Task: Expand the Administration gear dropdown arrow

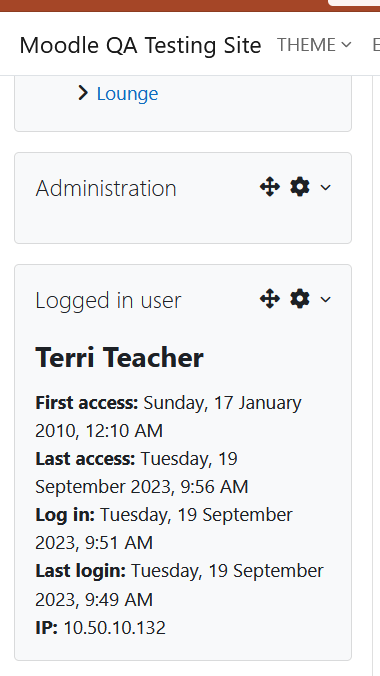Action: [326, 187]
